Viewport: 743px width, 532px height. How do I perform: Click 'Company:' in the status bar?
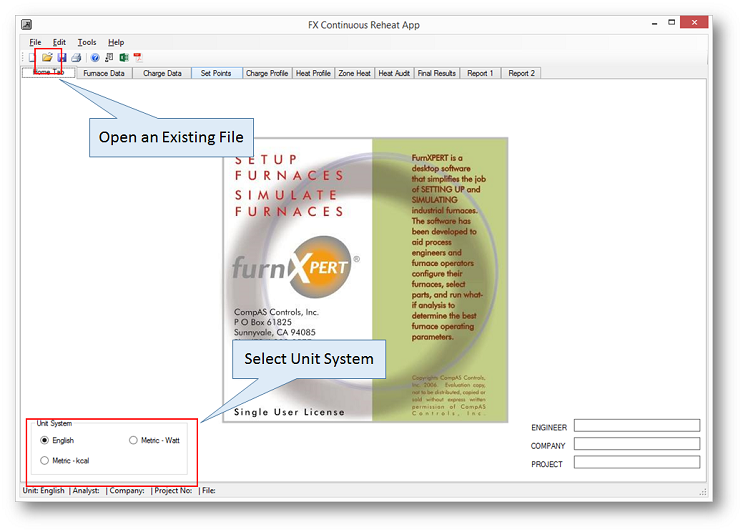tap(127, 490)
